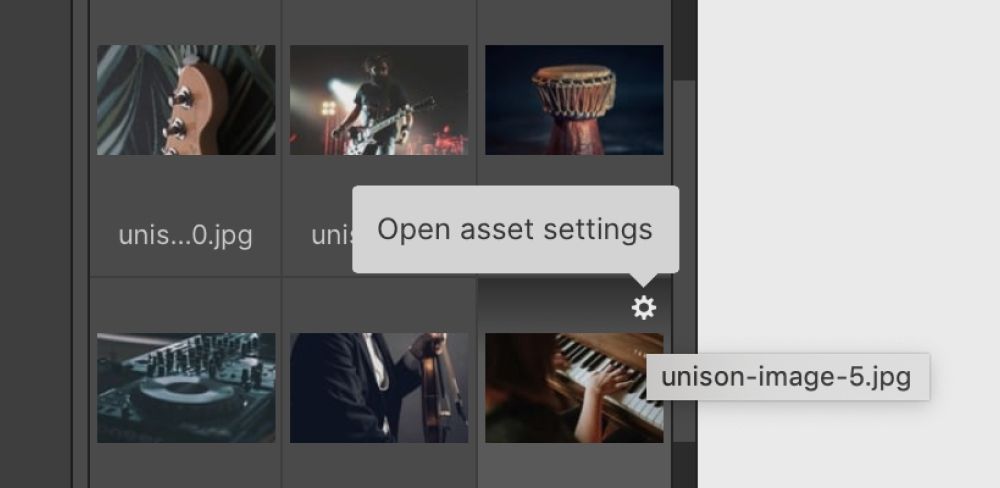Click the unis...0.jpg filename label
Screen dimensions: 1000x488
(186, 236)
